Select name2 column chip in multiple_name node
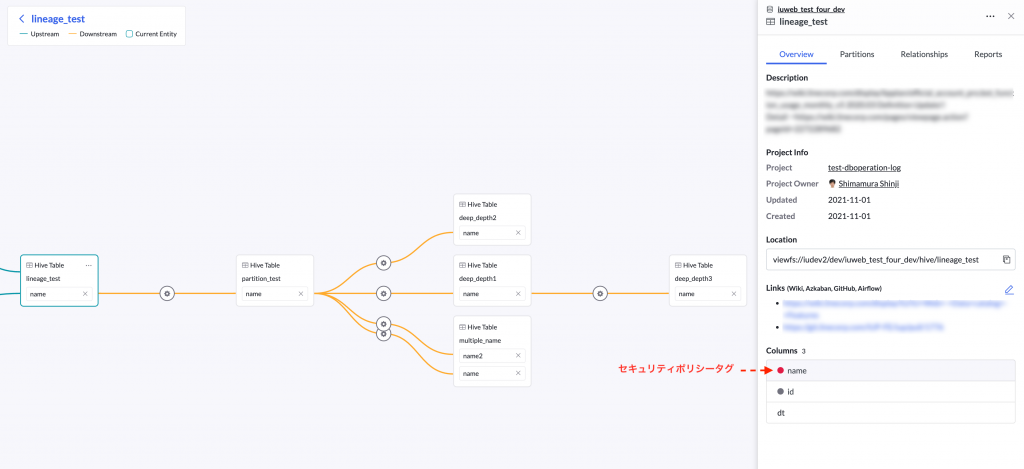The width and height of the screenshot is (1024, 469). click(x=492, y=356)
